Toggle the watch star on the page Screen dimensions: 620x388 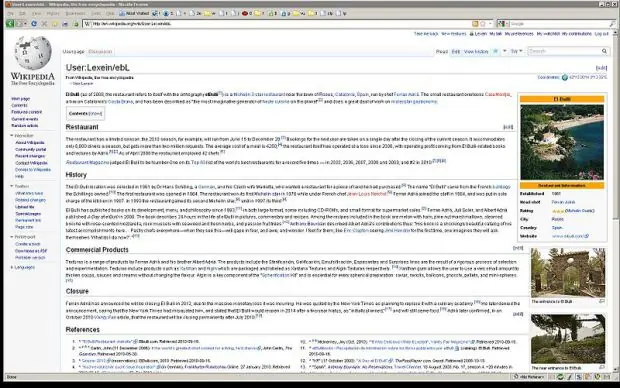(x=495, y=51)
